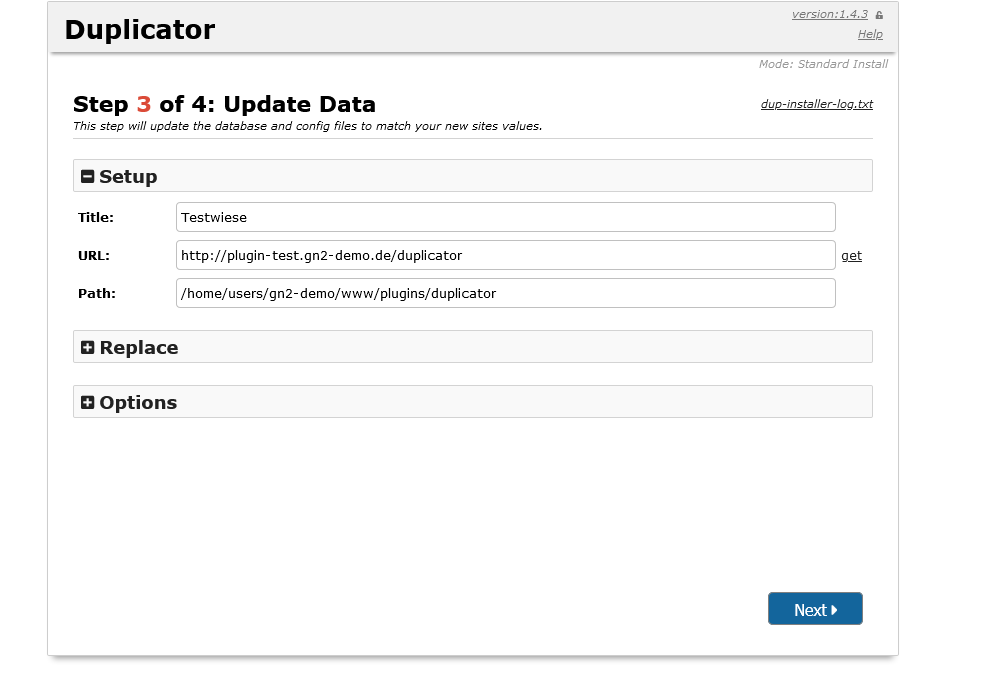
Task: Focus the Path input field
Action: click(x=506, y=293)
